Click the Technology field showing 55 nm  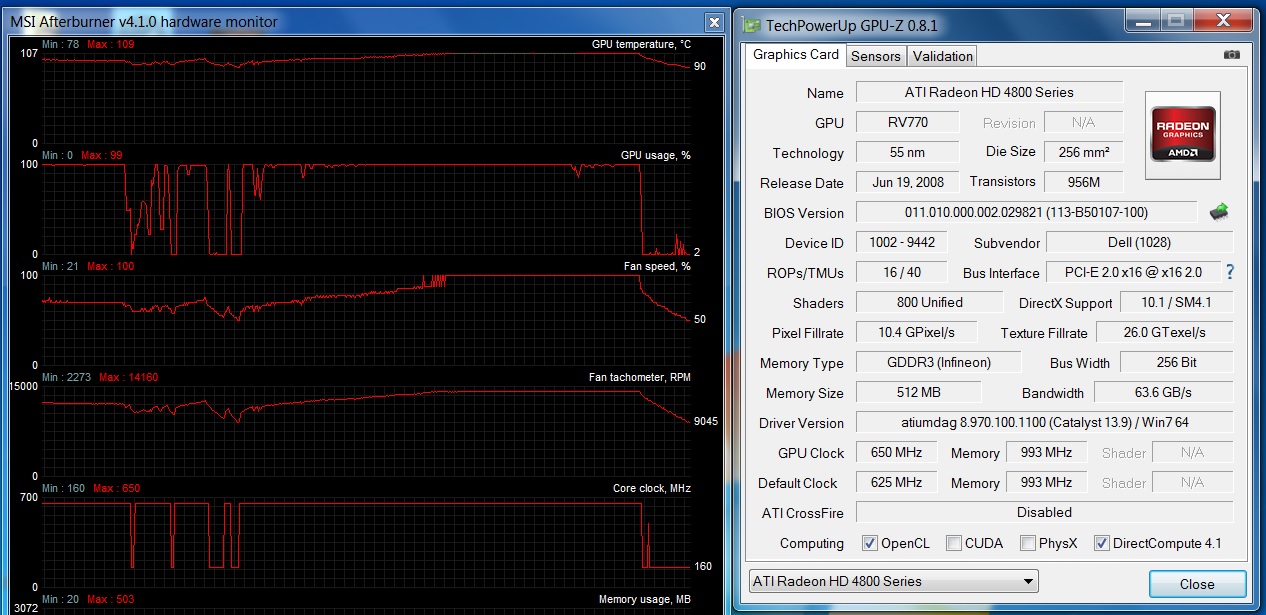[907, 152]
